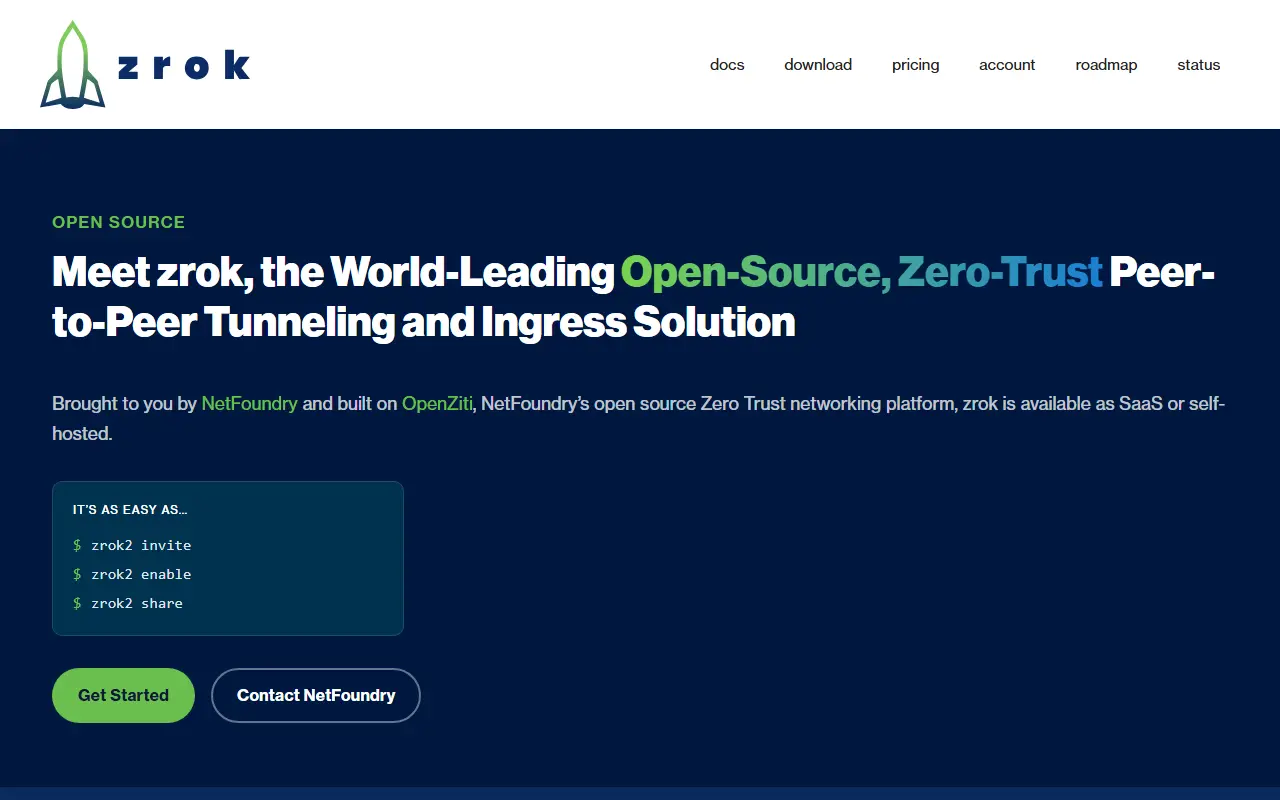Viewport: 1280px width, 800px height.
Task: Open the docs menu item
Action: [727, 64]
